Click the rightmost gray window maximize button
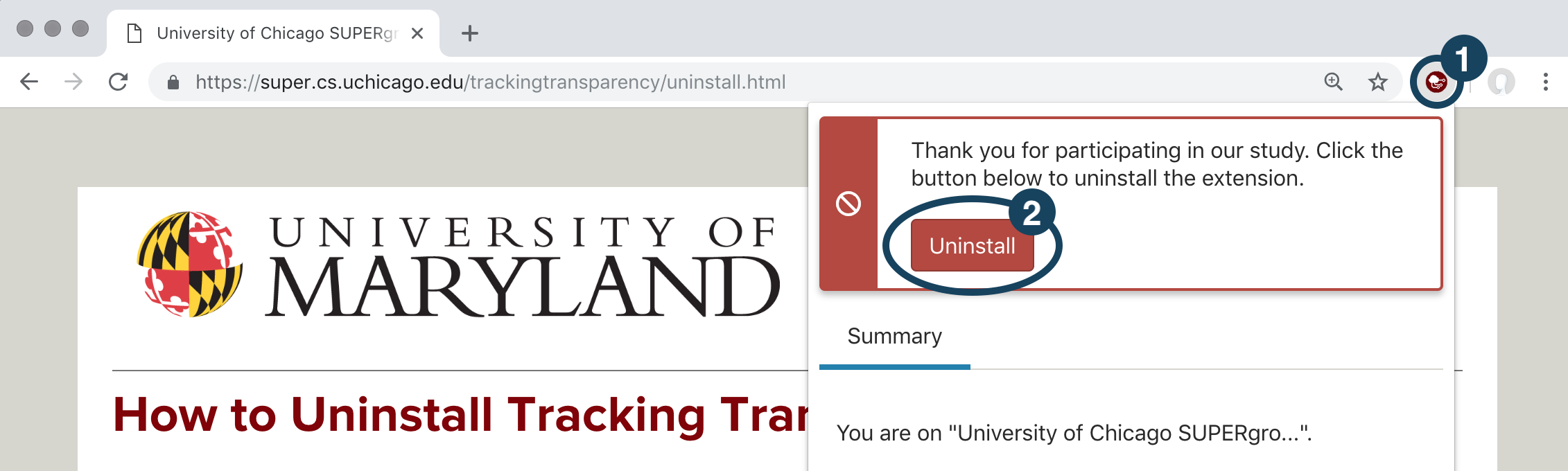 [80, 28]
